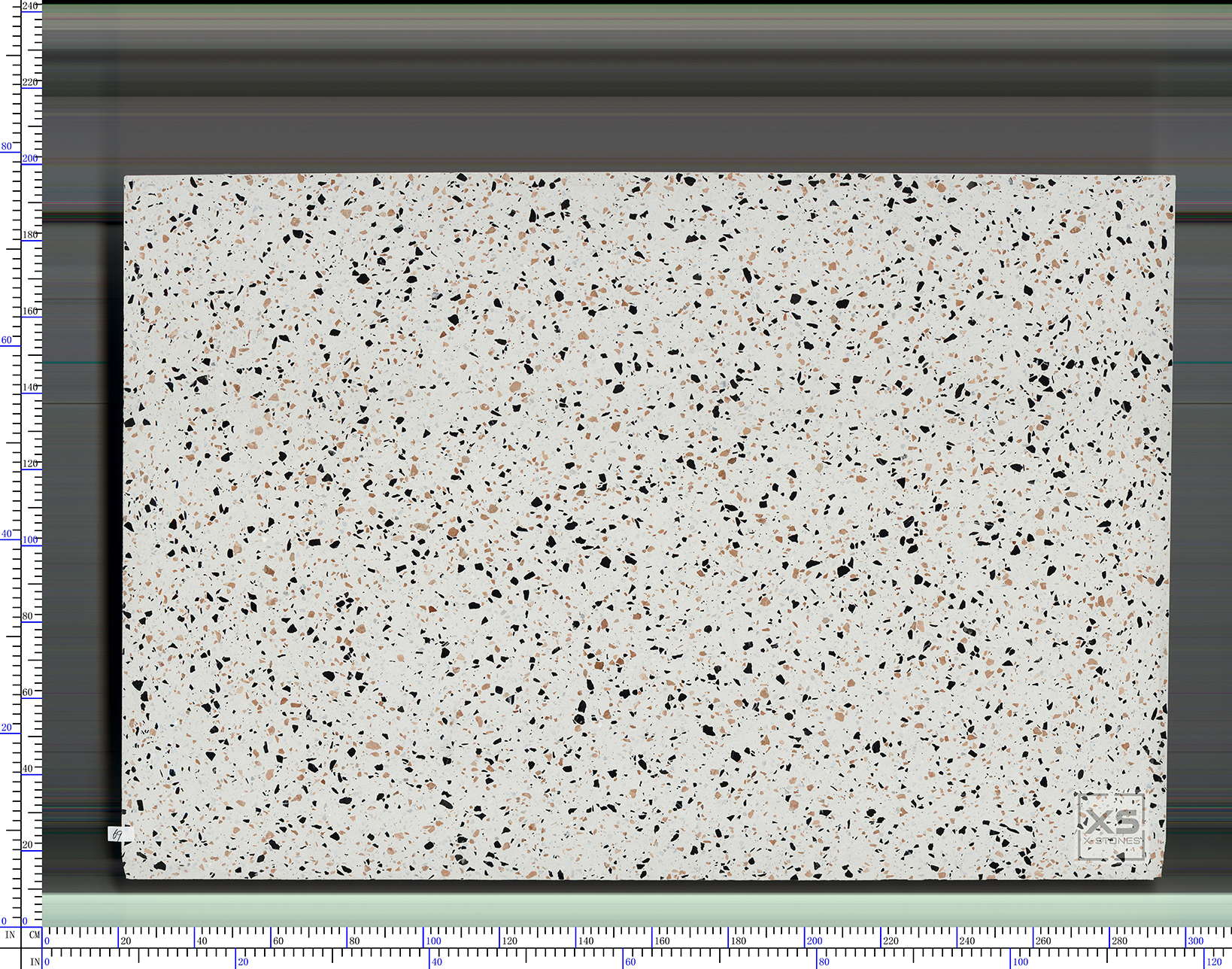Click the blue 20 on vertical inch ruler
1232x969 pixels.
(x=7, y=728)
